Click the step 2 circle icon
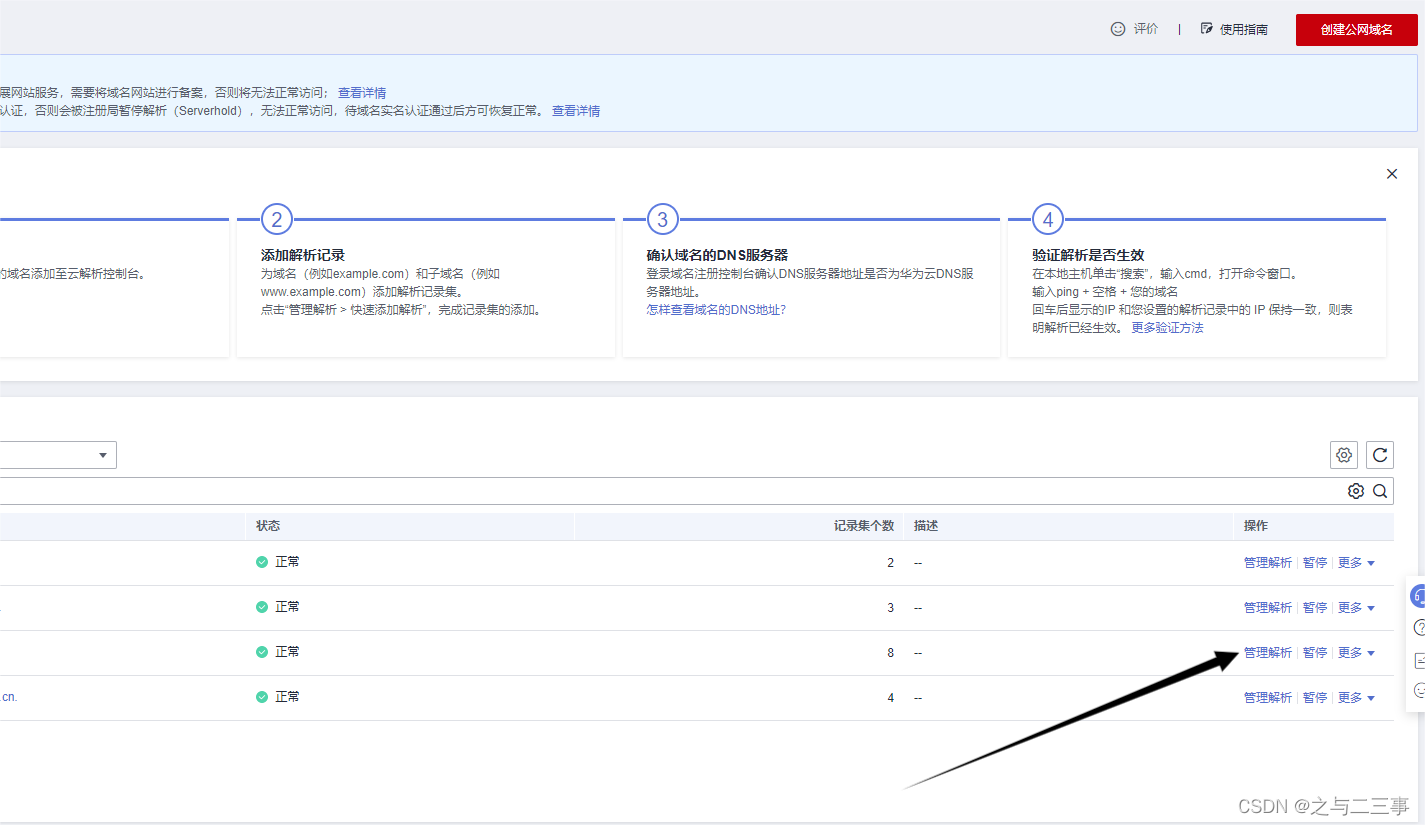 tap(277, 219)
